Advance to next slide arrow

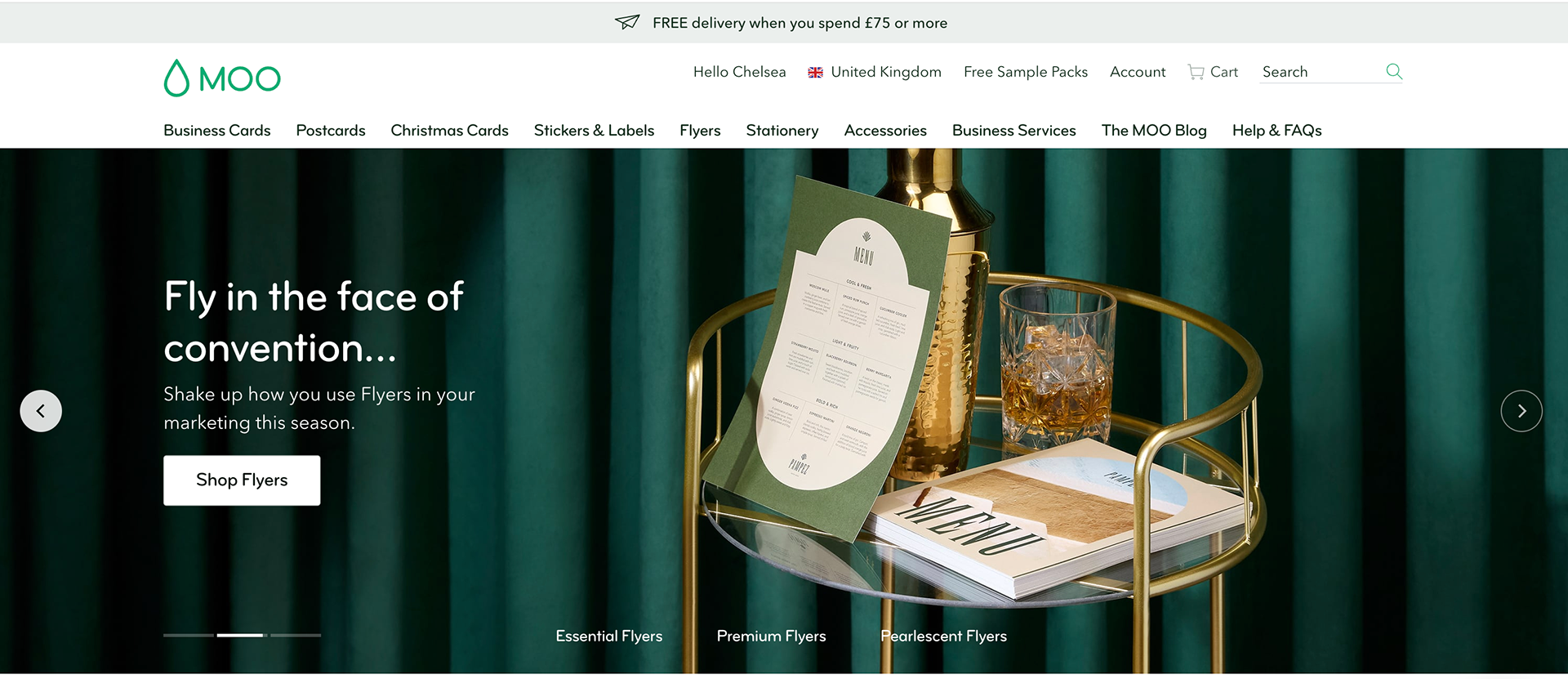click(x=1521, y=411)
